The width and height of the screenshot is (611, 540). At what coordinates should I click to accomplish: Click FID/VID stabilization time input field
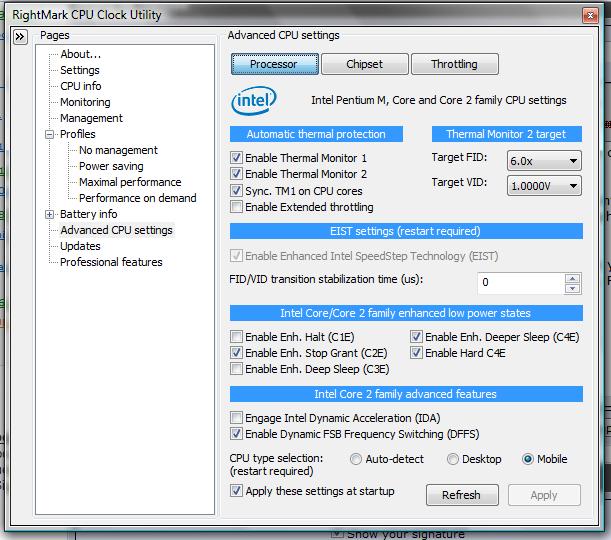[521, 283]
